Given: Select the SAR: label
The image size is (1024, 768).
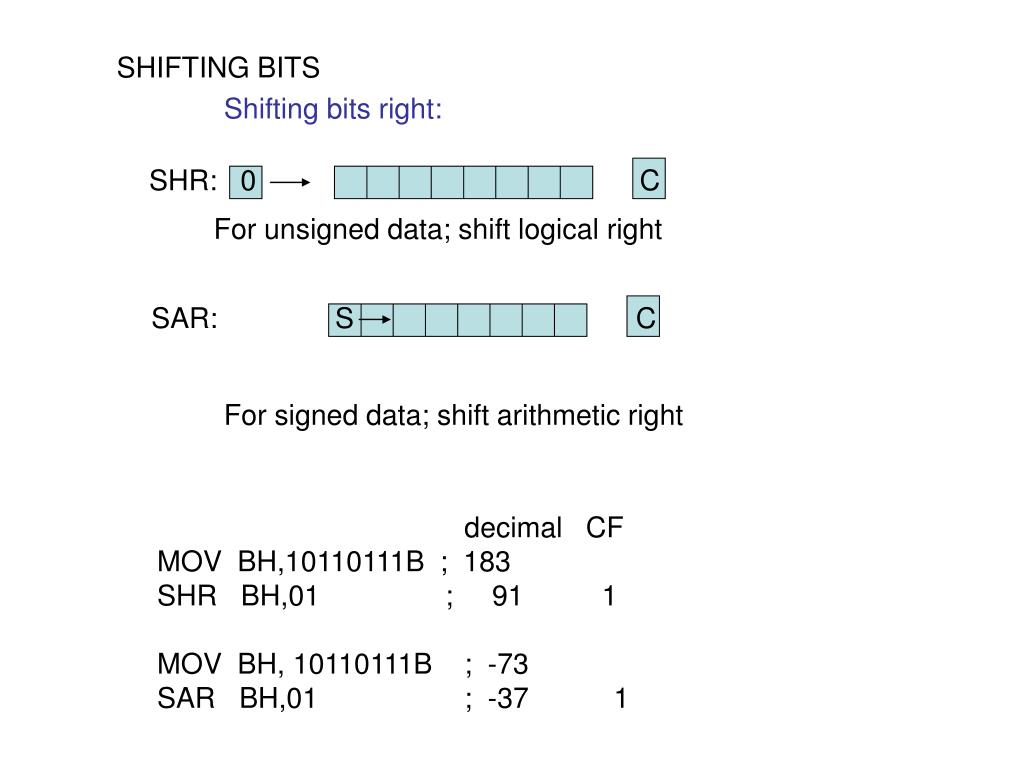Looking at the screenshot, I should click(x=184, y=319).
